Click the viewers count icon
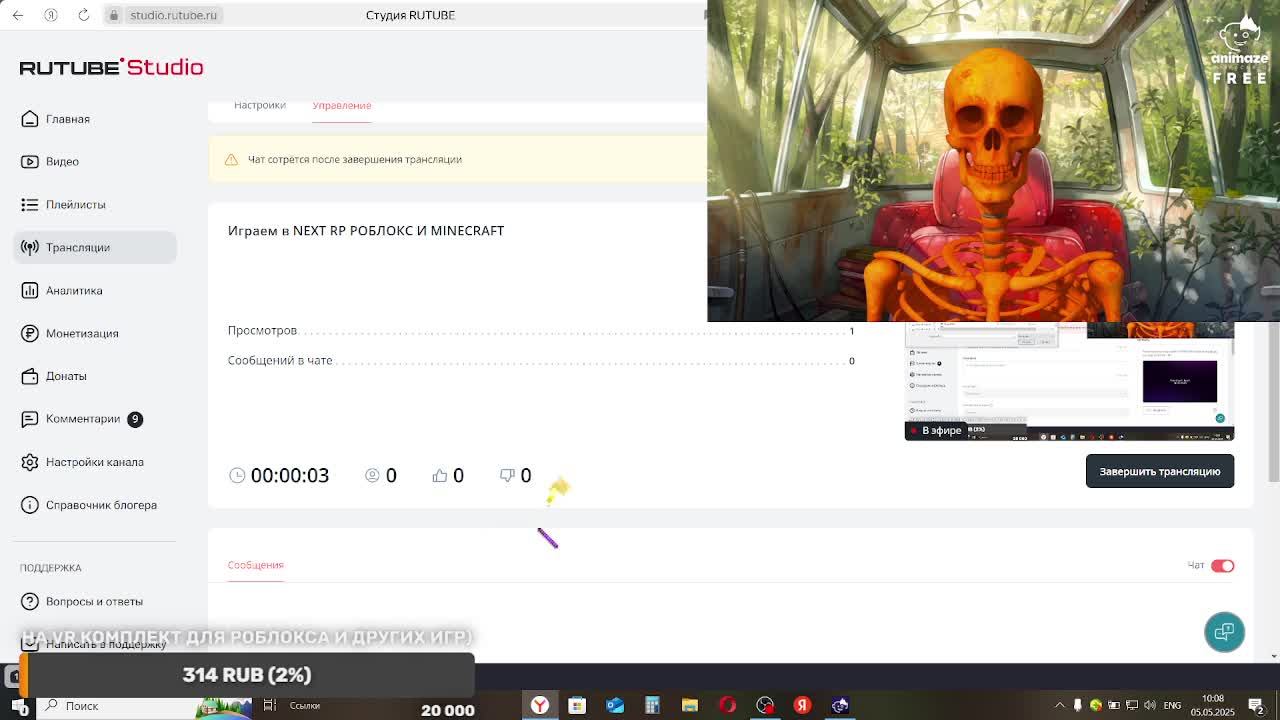Screen dimensions: 1280x720 [372, 475]
